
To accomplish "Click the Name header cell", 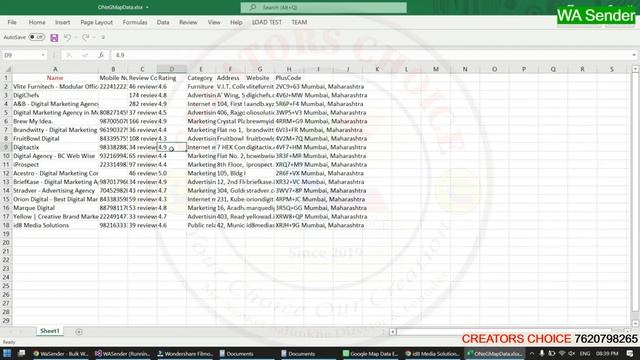I will coord(55,78).
